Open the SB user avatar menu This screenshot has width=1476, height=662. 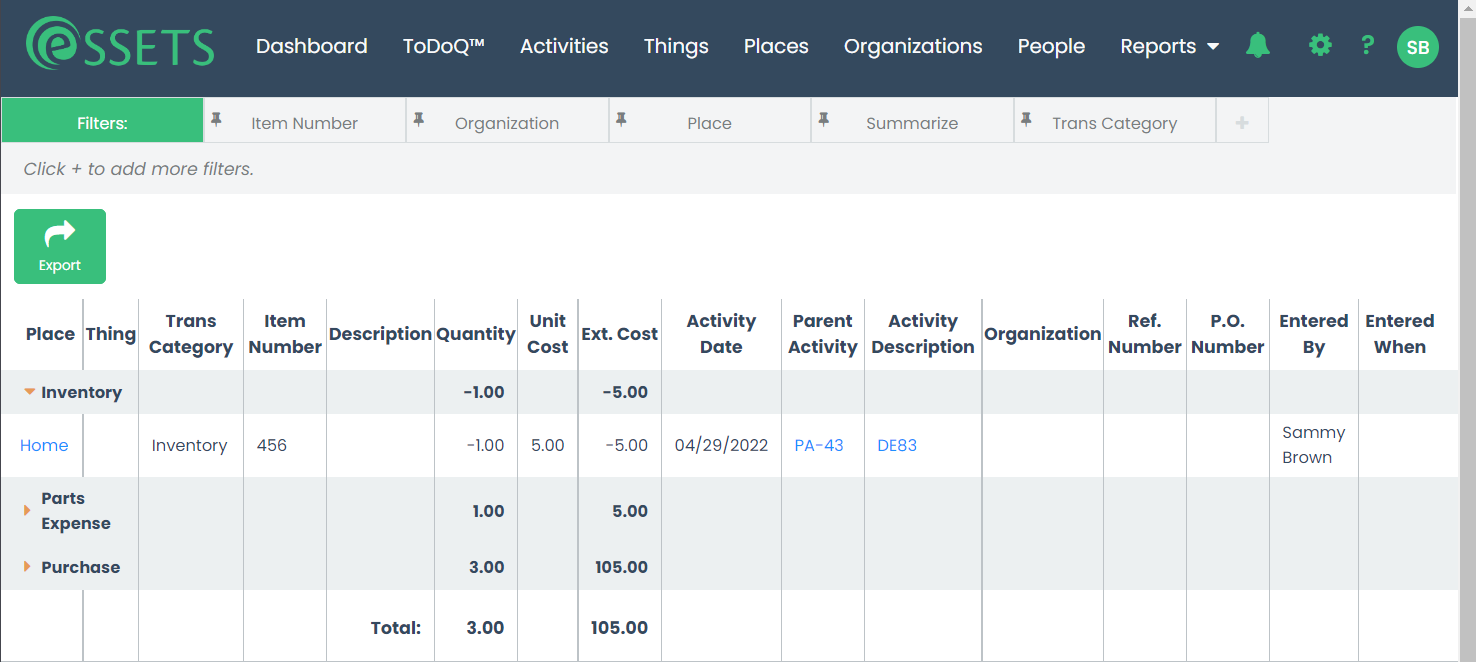point(1417,46)
